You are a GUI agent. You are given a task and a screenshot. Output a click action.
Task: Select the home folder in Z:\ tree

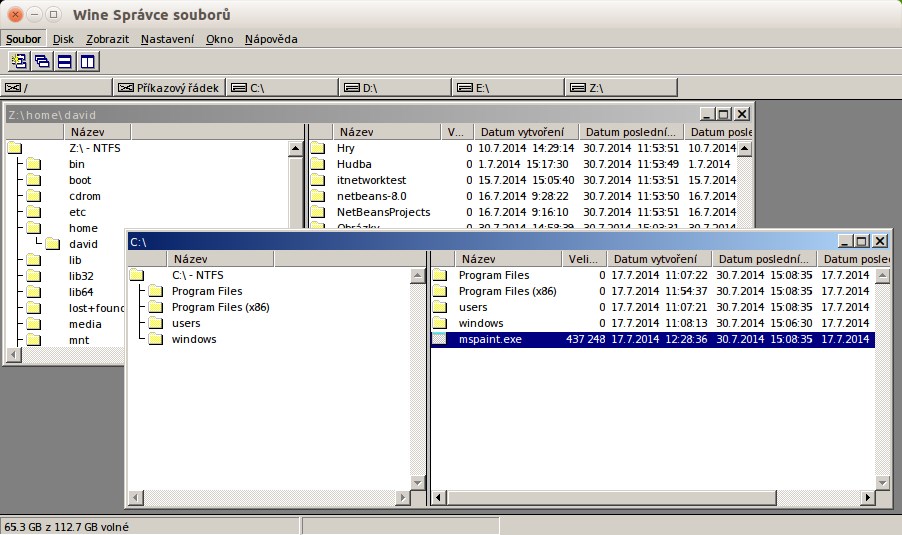(x=83, y=228)
